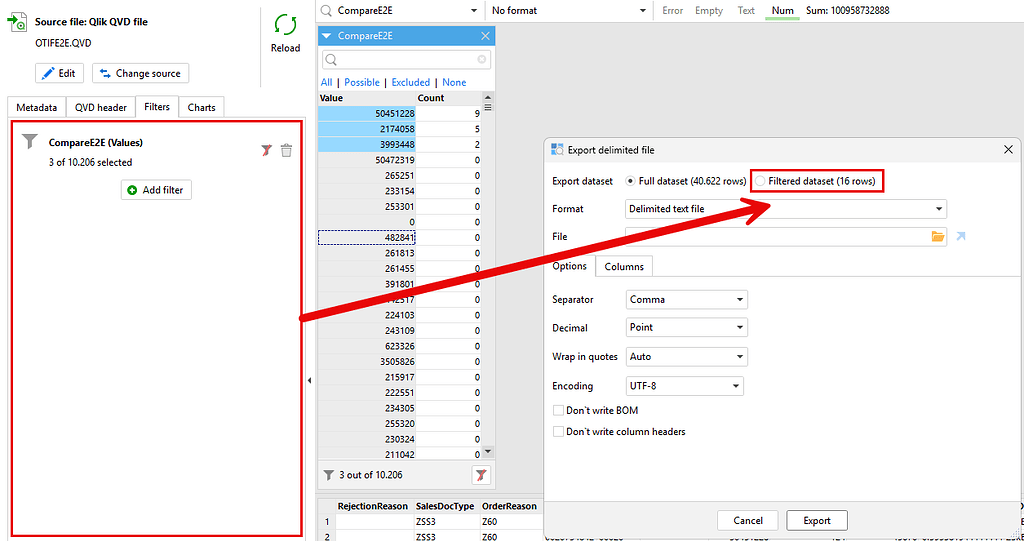Click the Value column header
Viewport: 1024px width, 541px height.
tap(366, 98)
